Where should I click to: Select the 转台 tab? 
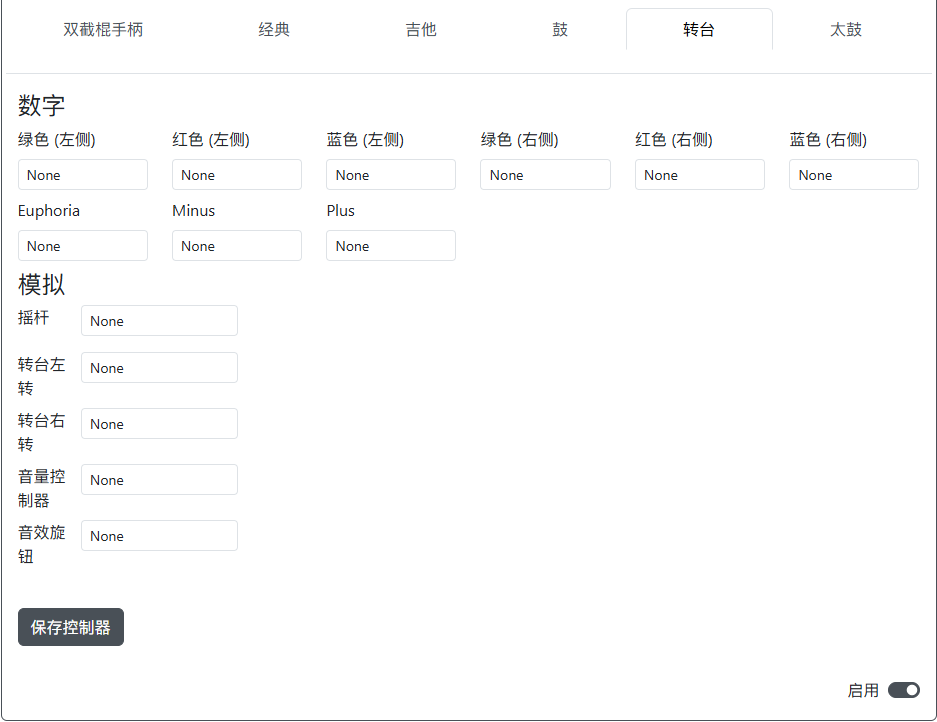click(699, 29)
